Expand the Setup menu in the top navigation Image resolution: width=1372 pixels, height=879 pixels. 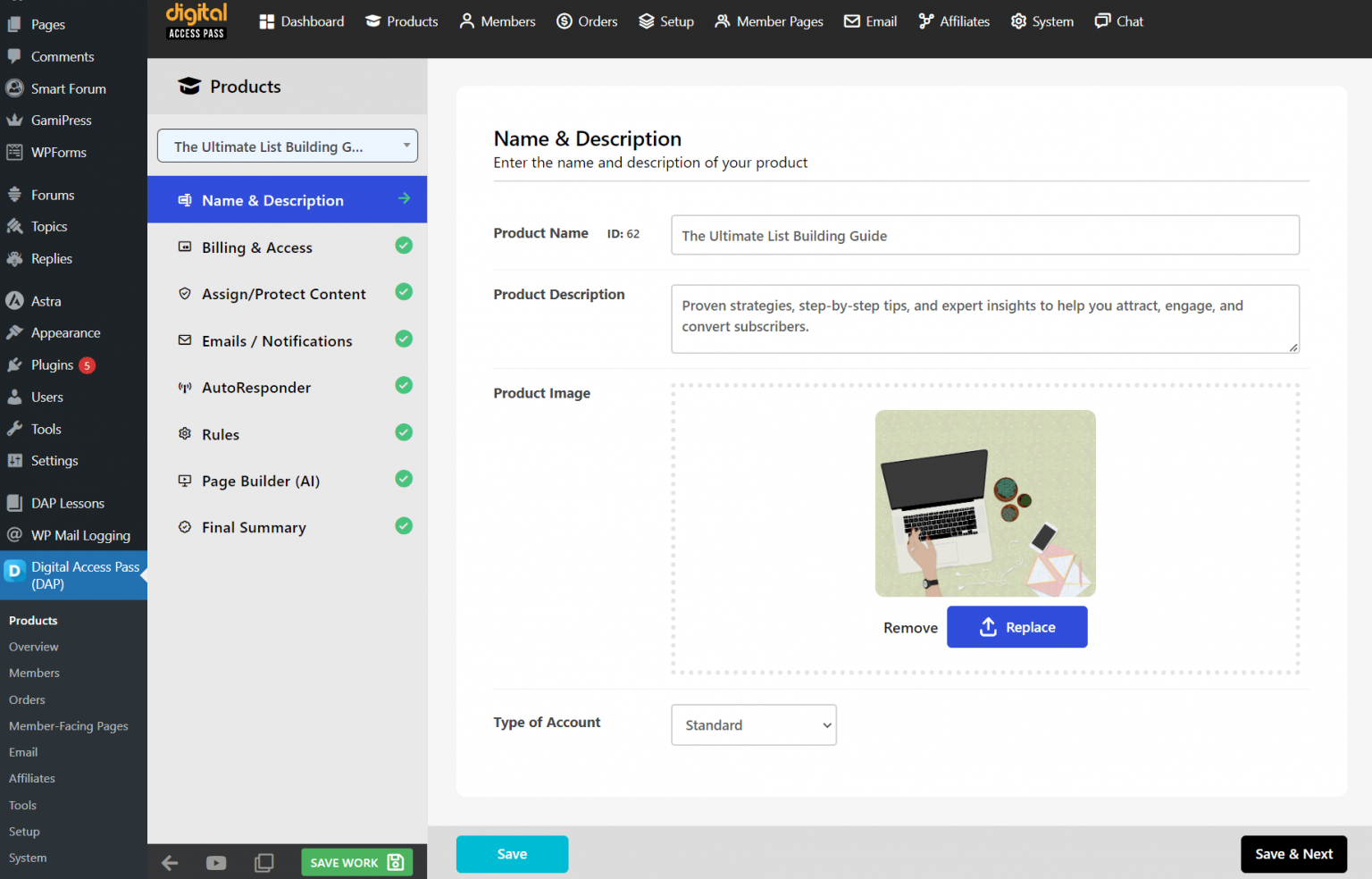click(665, 21)
